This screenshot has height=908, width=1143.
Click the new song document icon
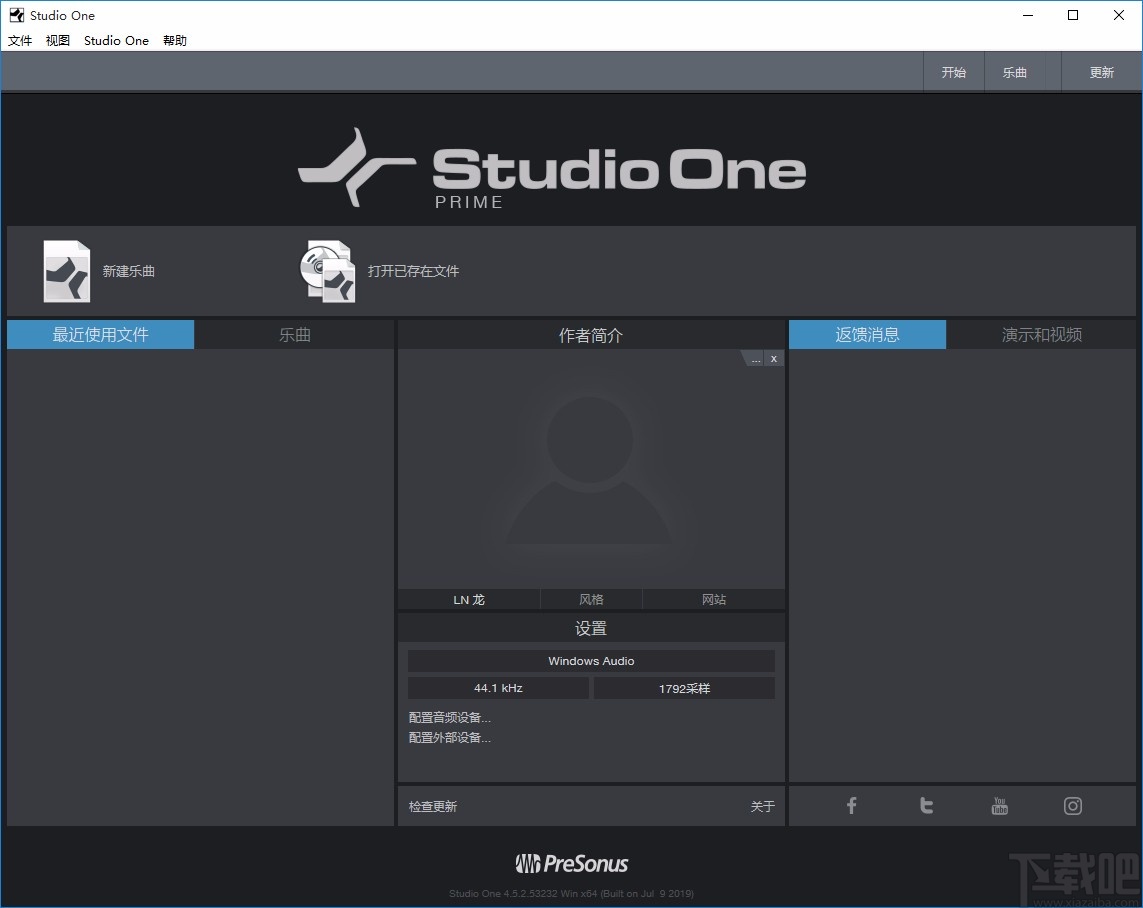click(x=66, y=271)
